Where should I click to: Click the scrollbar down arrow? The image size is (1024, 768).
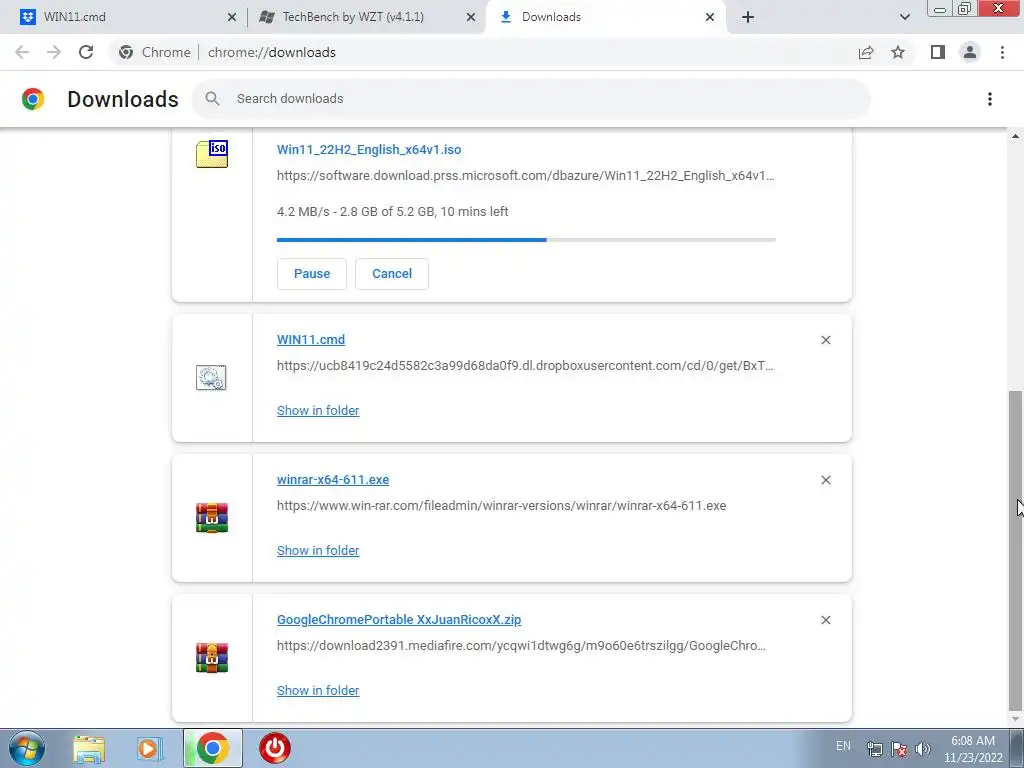click(x=1015, y=720)
